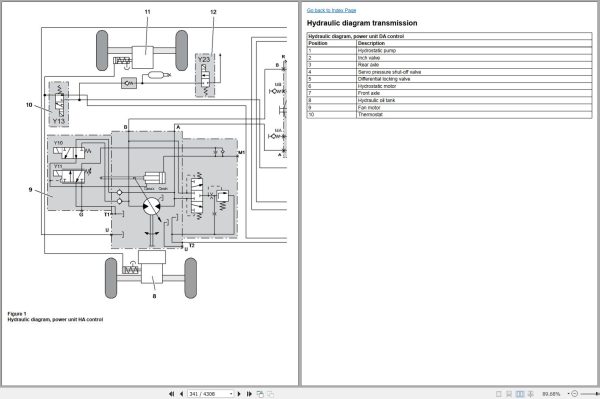The image size is (600, 399).
Task: Click the Y10 solenoid valve label
Action: [x=58, y=143]
